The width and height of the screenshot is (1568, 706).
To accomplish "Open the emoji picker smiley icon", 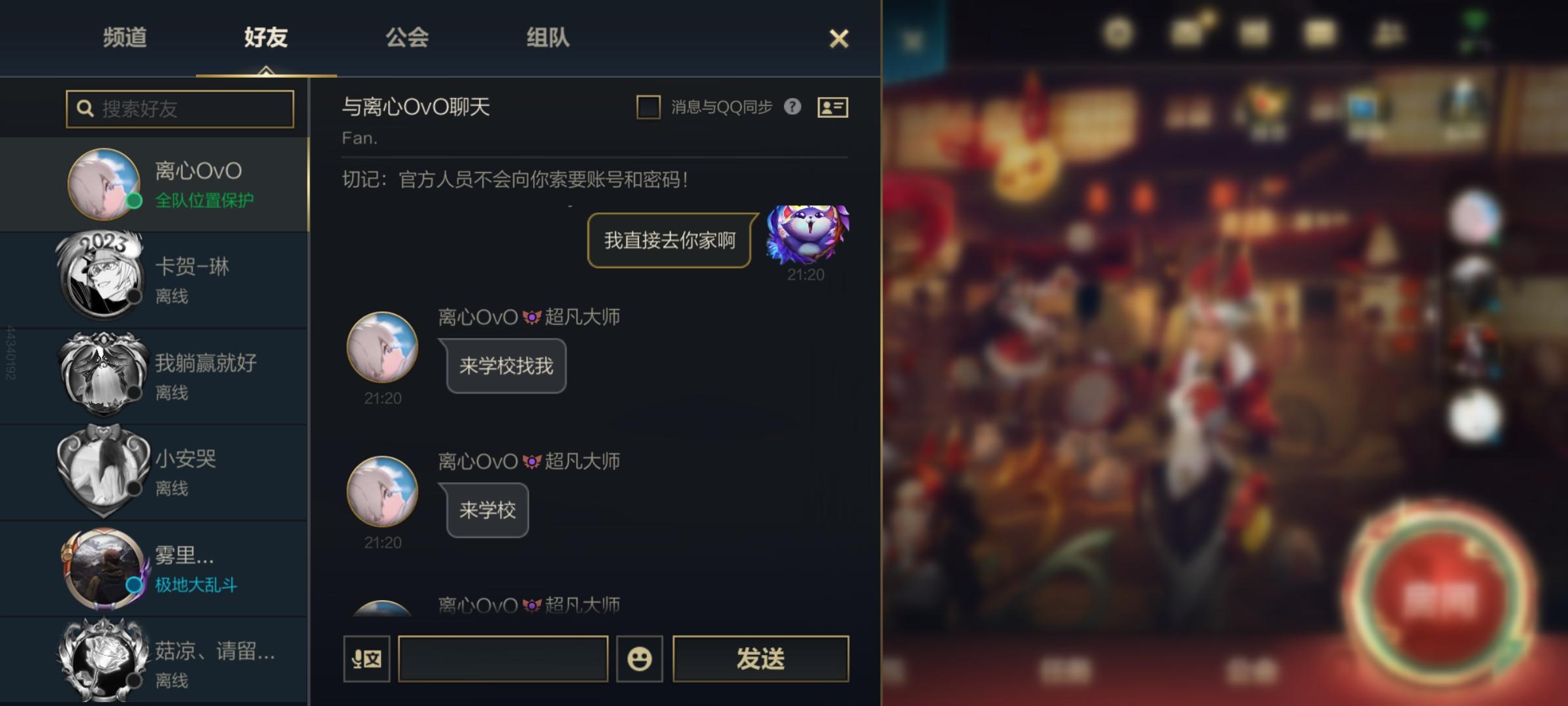I will pos(639,658).
